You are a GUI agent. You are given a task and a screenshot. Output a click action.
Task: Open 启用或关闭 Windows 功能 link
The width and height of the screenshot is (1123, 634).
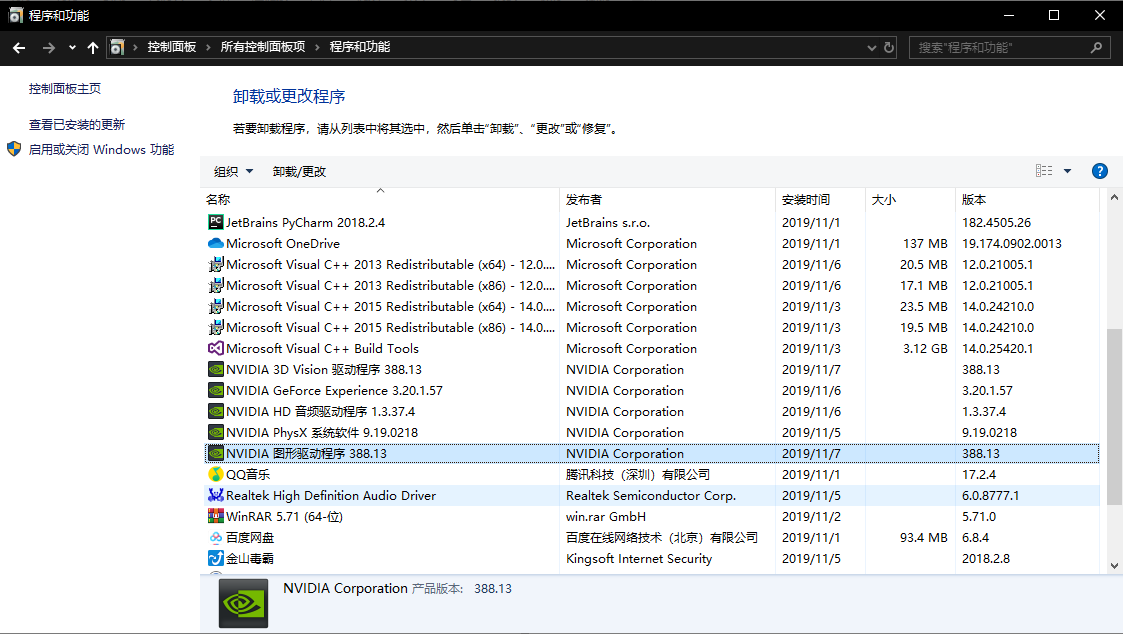[x=101, y=150]
